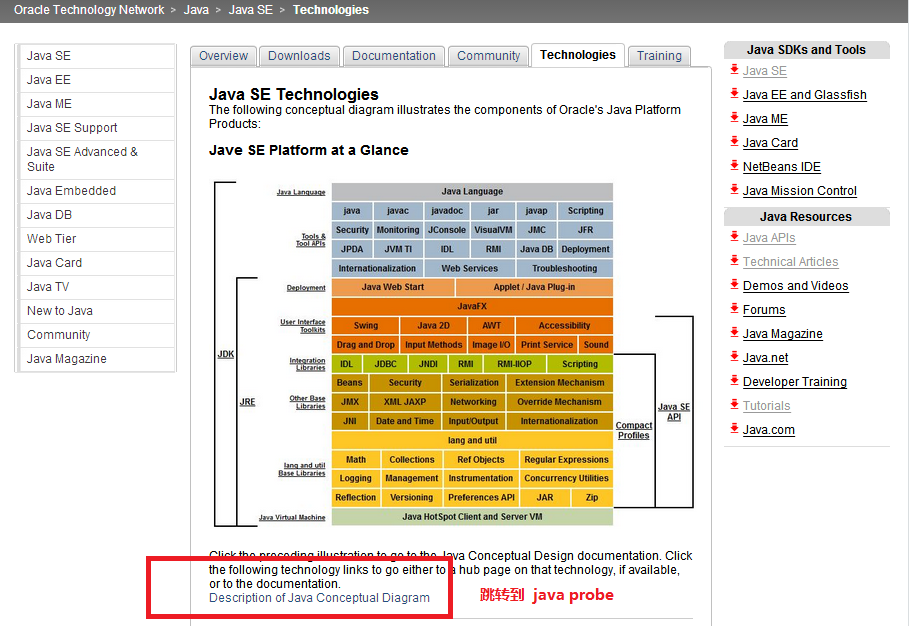The width and height of the screenshot is (909, 626).
Task: Click the Regular Expressions box
Action: click(566, 460)
